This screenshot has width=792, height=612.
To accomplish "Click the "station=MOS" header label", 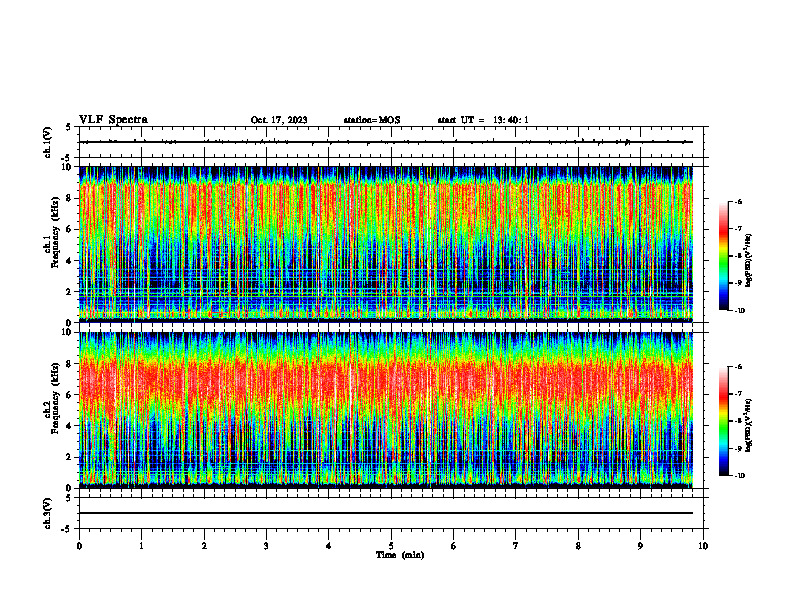I will [372, 120].
